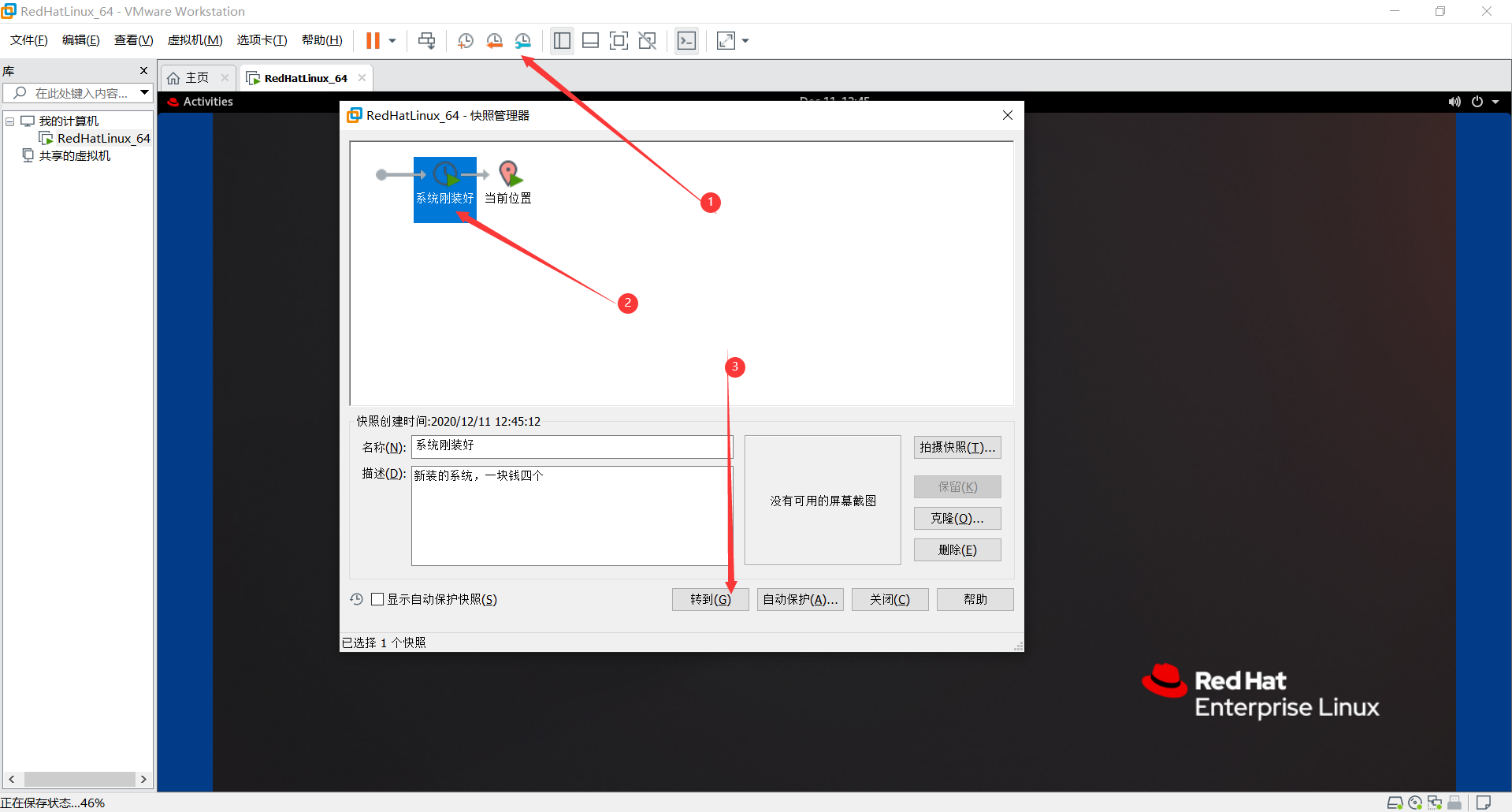Close the 主页 tab
1512x812 pixels.
(x=225, y=77)
